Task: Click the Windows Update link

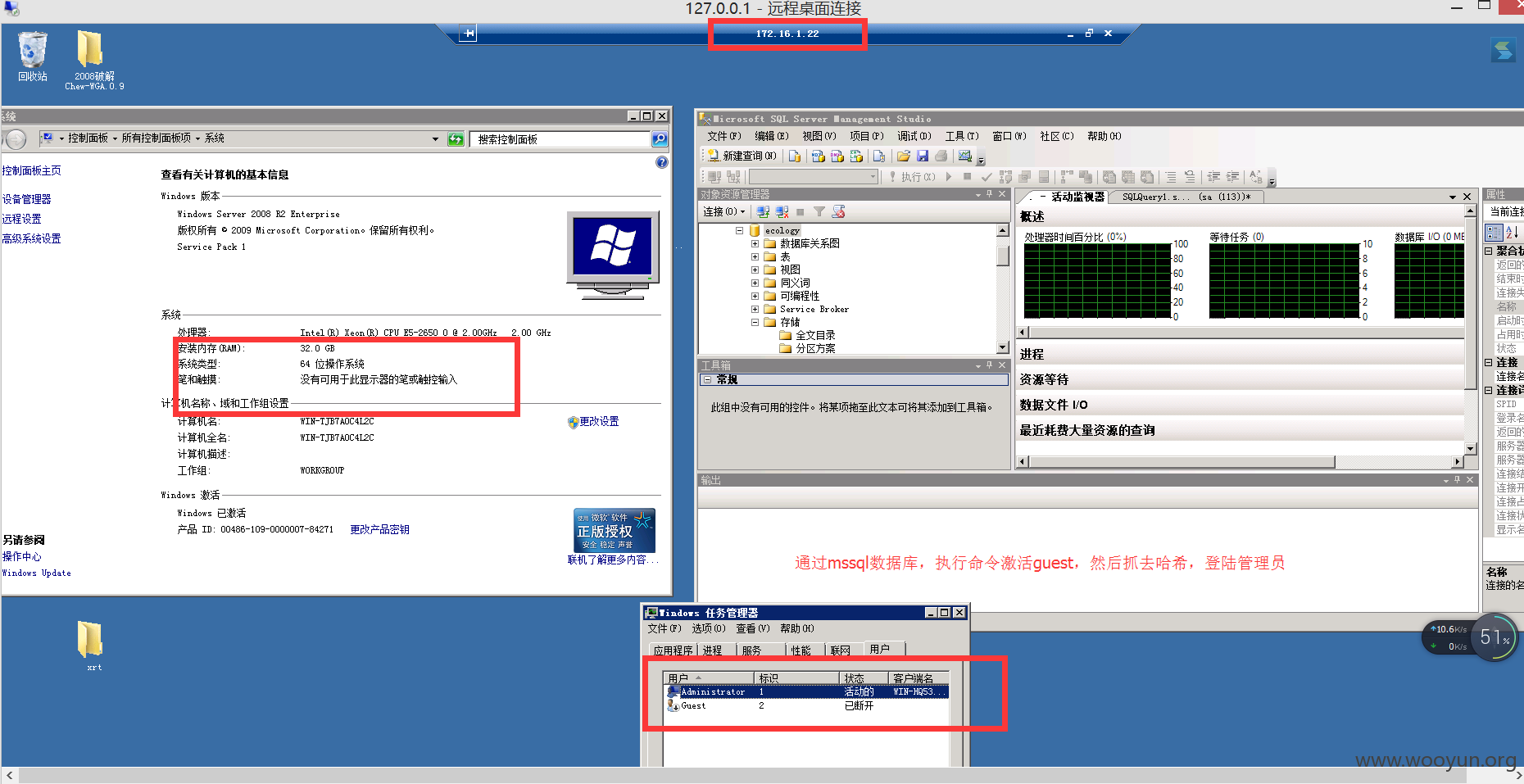Action: 37,573
